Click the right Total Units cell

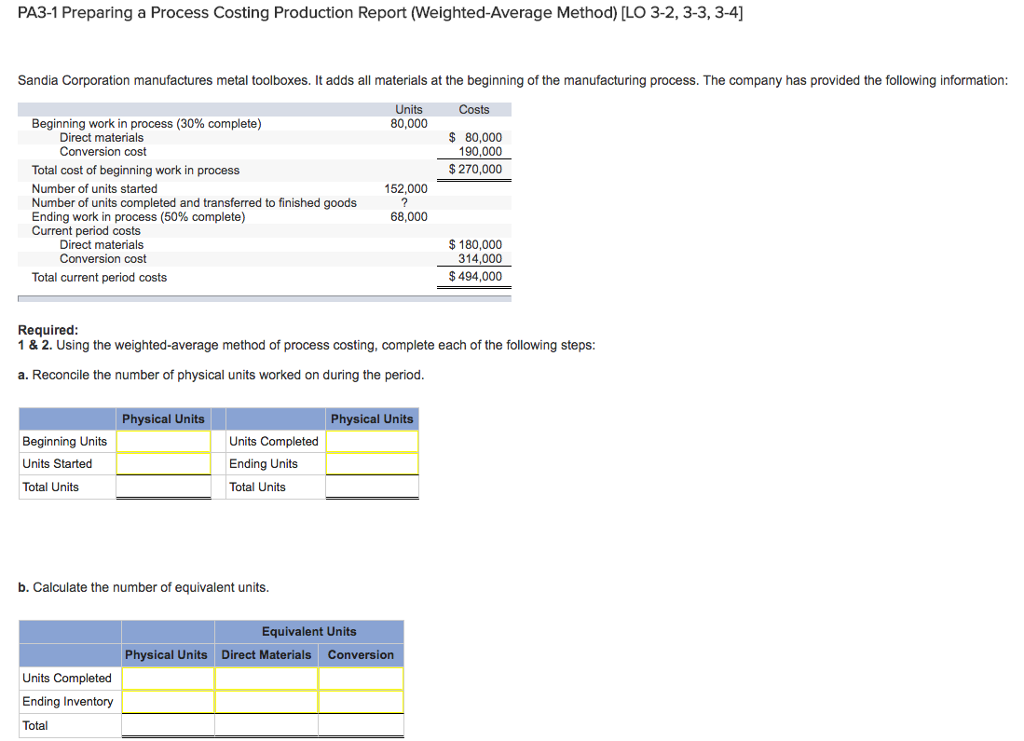point(371,486)
